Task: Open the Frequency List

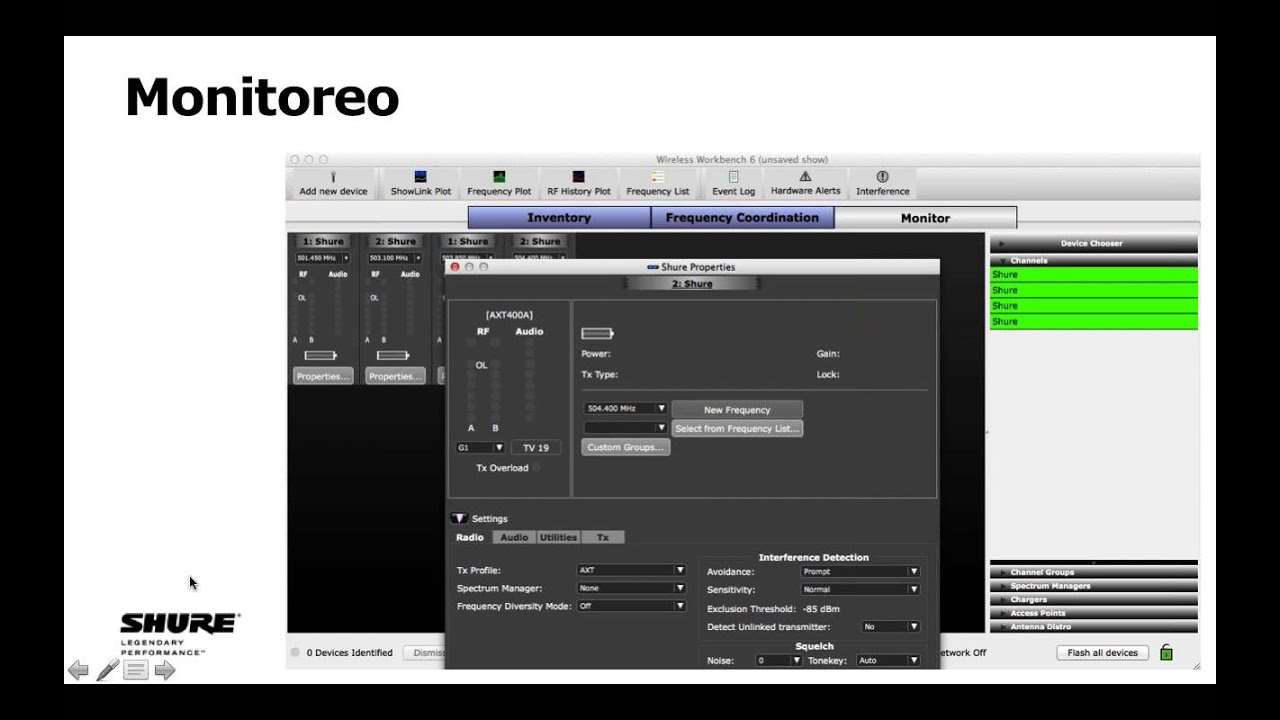Action: tap(657, 183)
